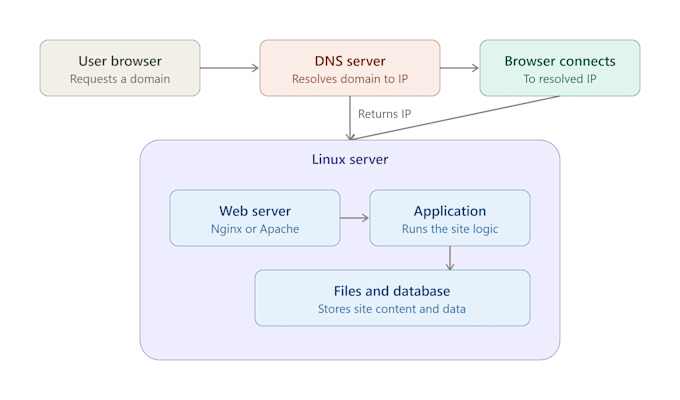Select the Web server box
The image size is (680, 400).
[x=255, y=218]
